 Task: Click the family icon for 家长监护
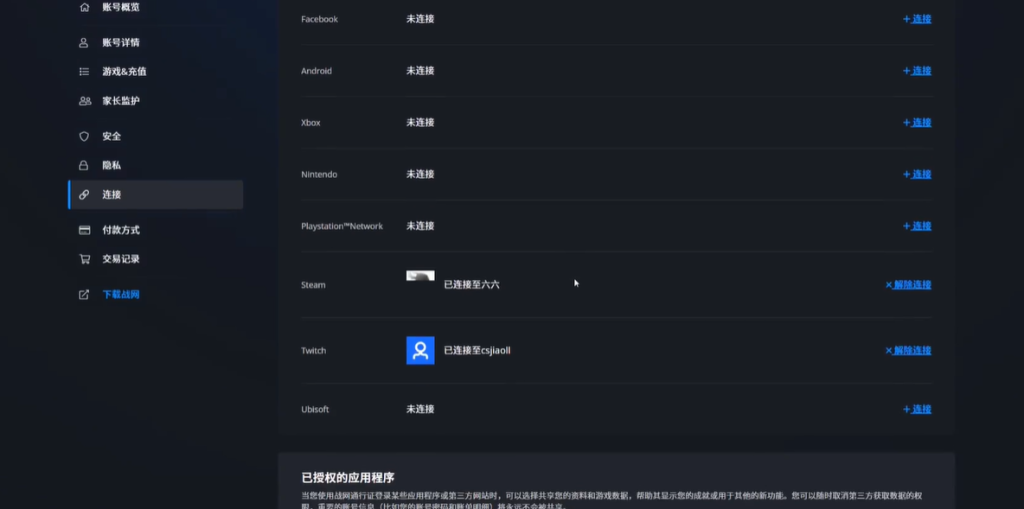pyautogui.click(x=84, y=101)
